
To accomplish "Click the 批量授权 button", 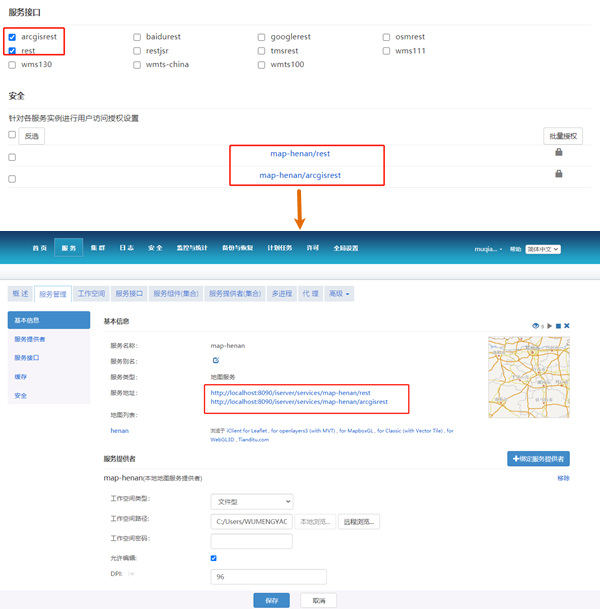I will tap(563, 136).
